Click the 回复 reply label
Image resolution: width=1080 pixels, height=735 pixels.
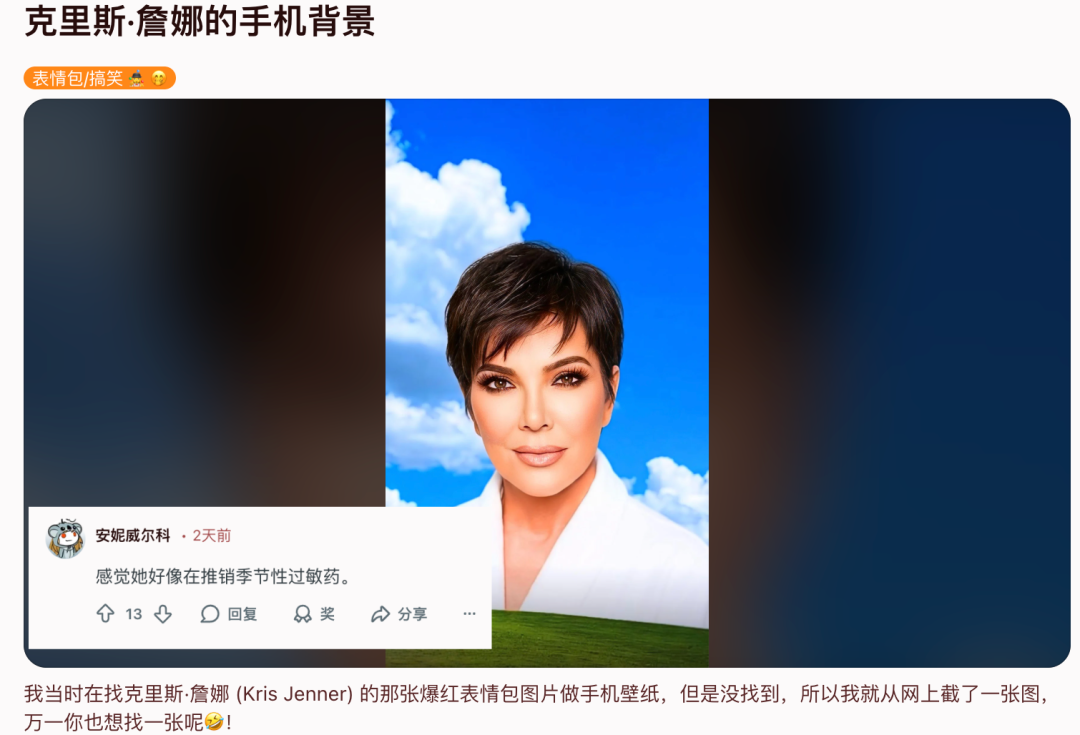[242, 614]
